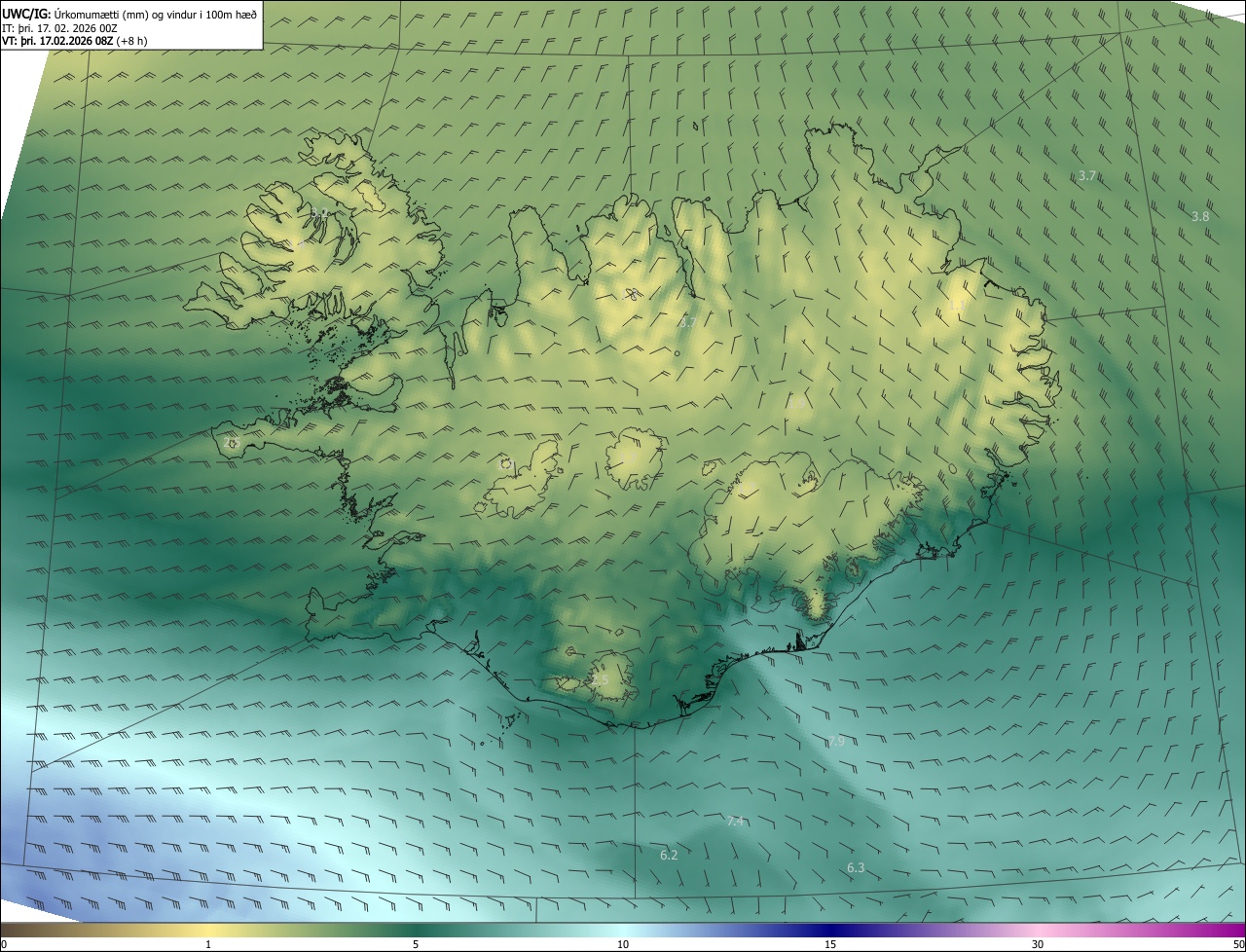Click the '1' tick label on the colour scale
This screenshot has width=1246, height=952.
208,944
